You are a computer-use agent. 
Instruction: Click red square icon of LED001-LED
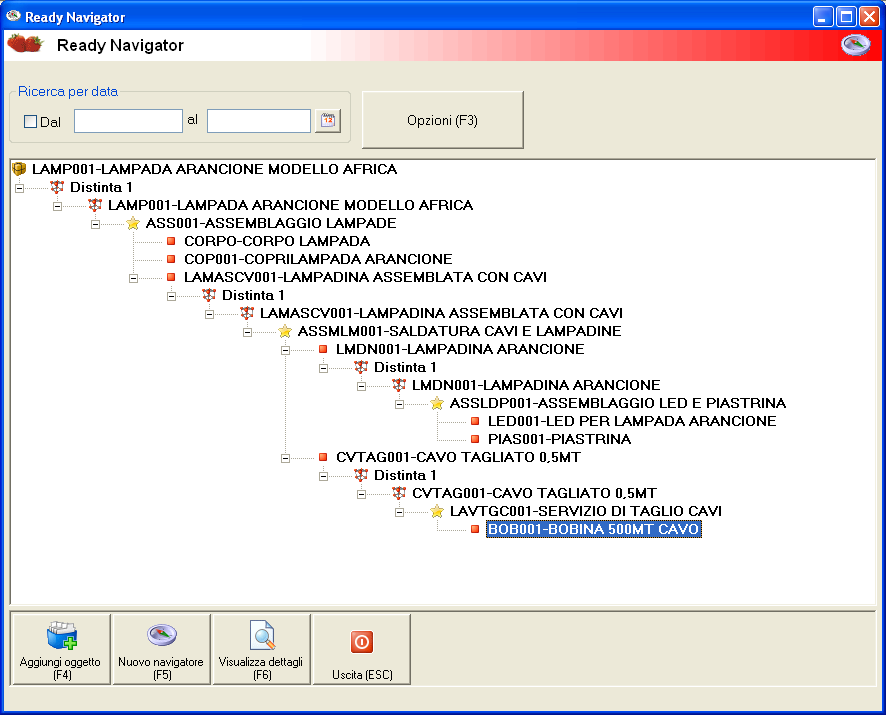click(475, 421)
